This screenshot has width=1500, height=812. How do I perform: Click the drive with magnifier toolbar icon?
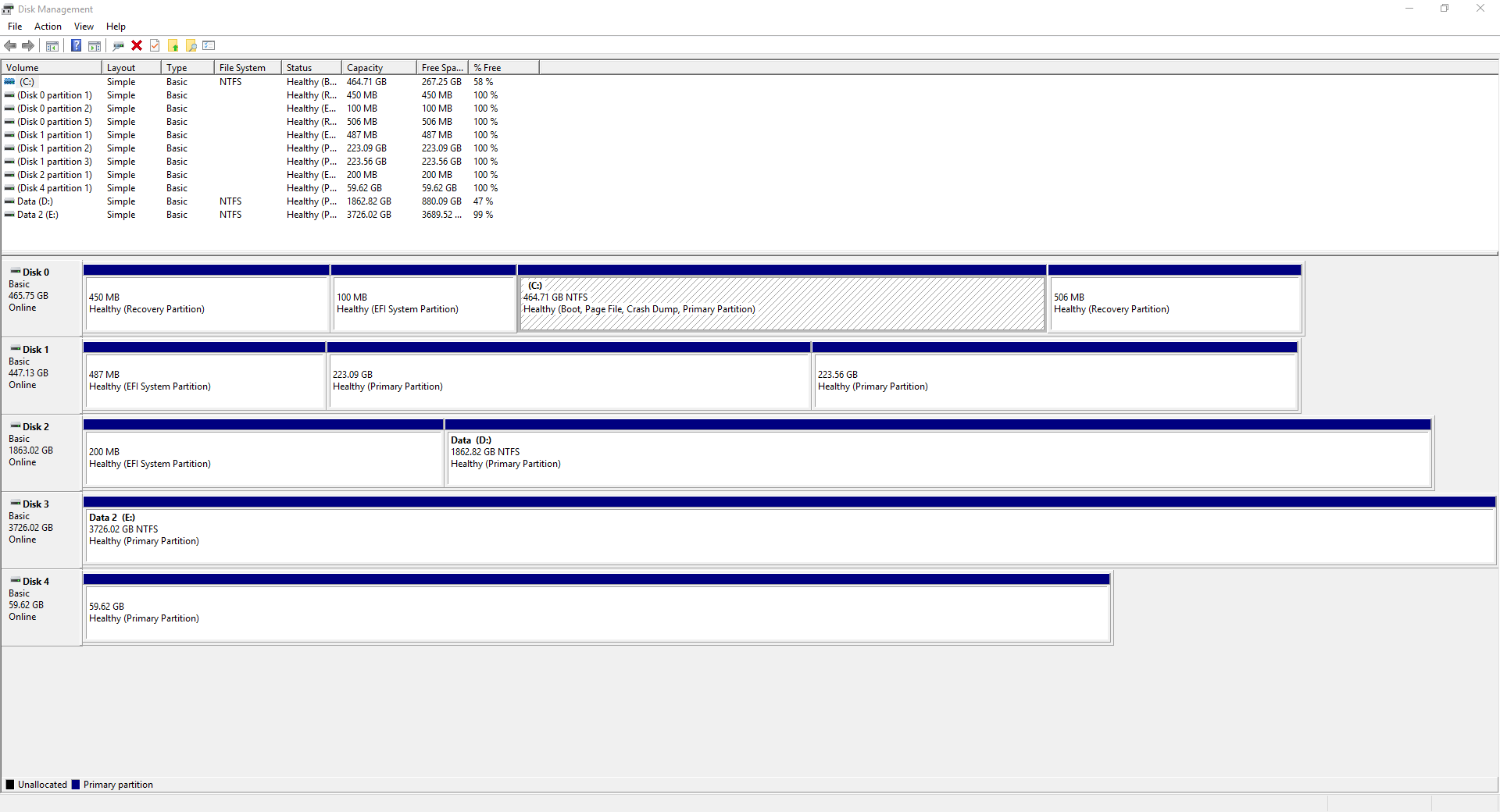(x=119, y=46)
